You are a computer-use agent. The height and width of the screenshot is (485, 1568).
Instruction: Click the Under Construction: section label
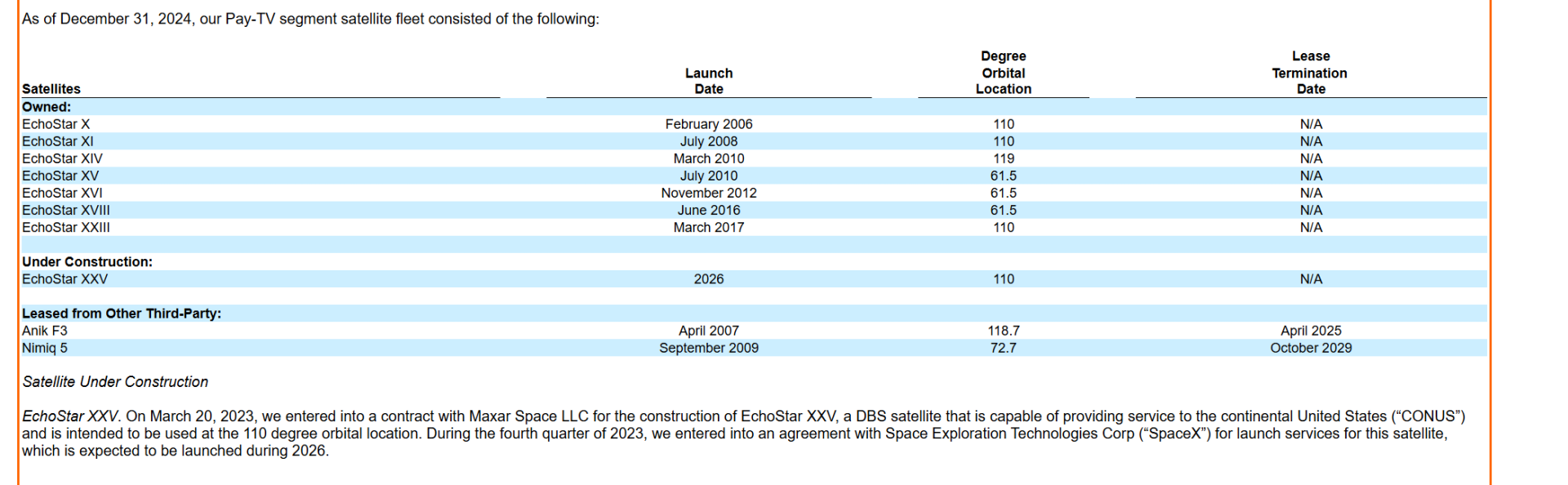click(x=87, y=262)
